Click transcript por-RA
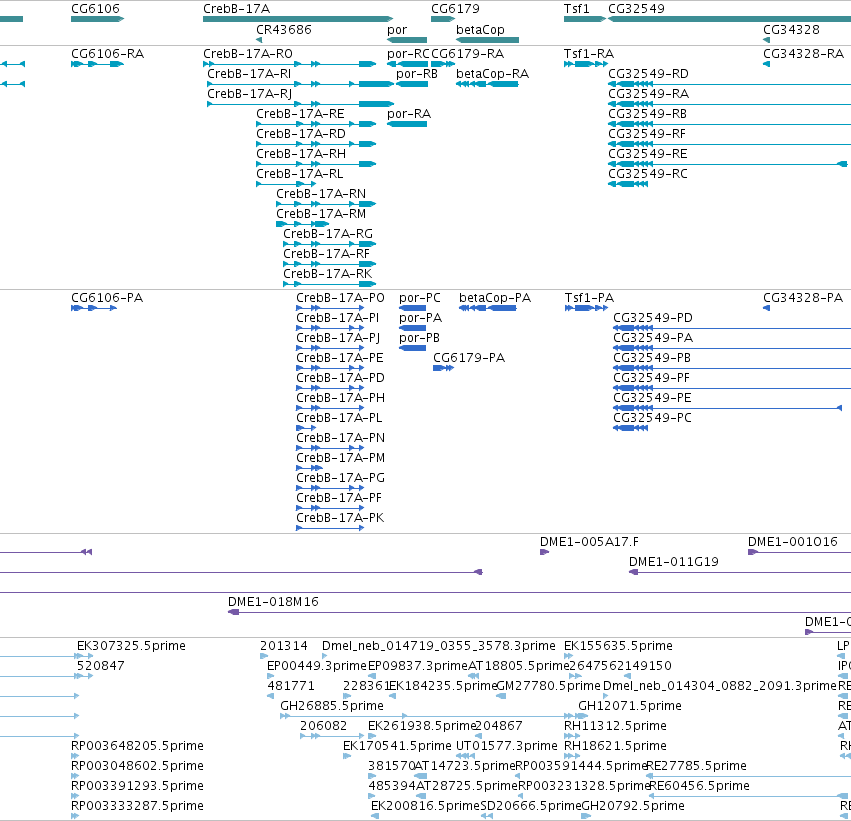Viewport: 851px width, 821px height. [x=407, y=124]
